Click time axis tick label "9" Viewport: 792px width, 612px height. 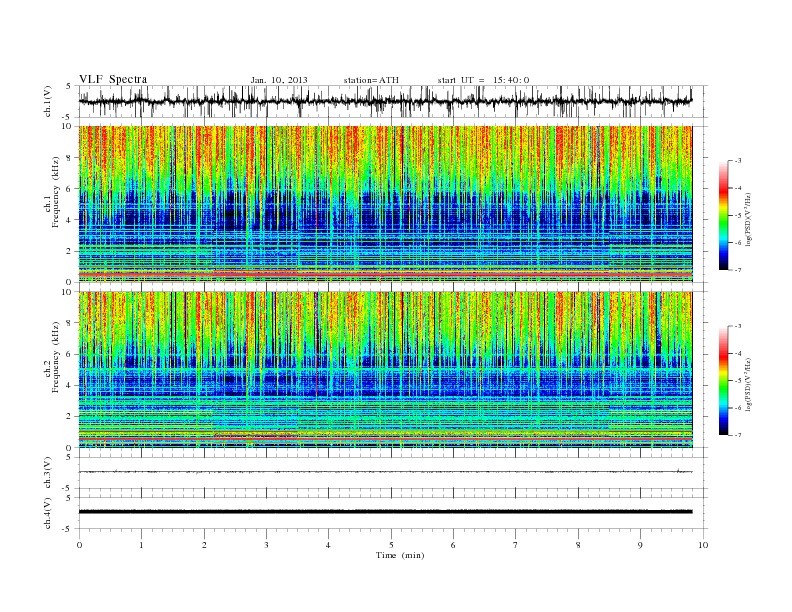640,545
